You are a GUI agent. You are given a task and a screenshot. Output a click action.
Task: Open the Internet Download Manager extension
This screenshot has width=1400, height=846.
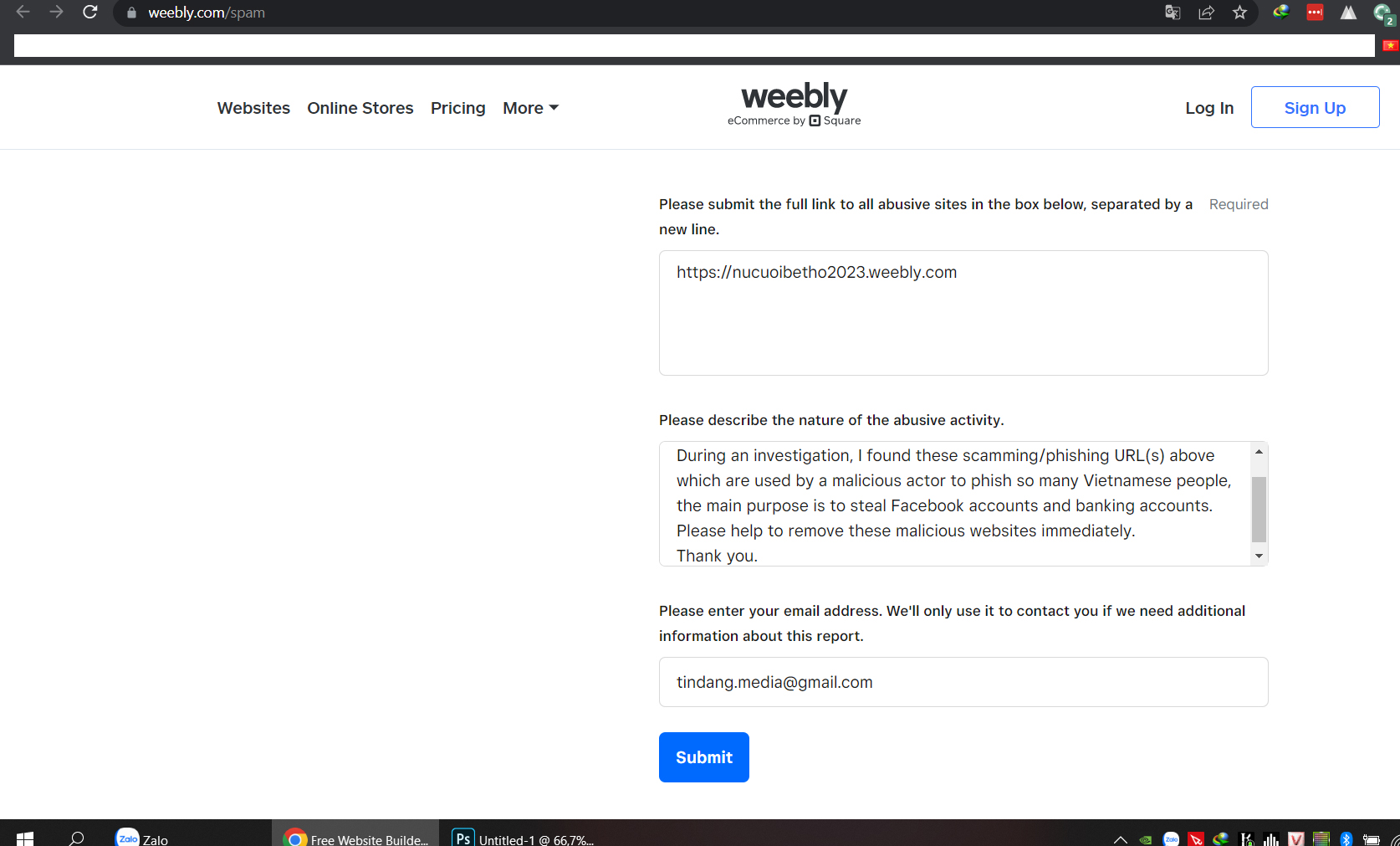click(x=1280, y=13)
